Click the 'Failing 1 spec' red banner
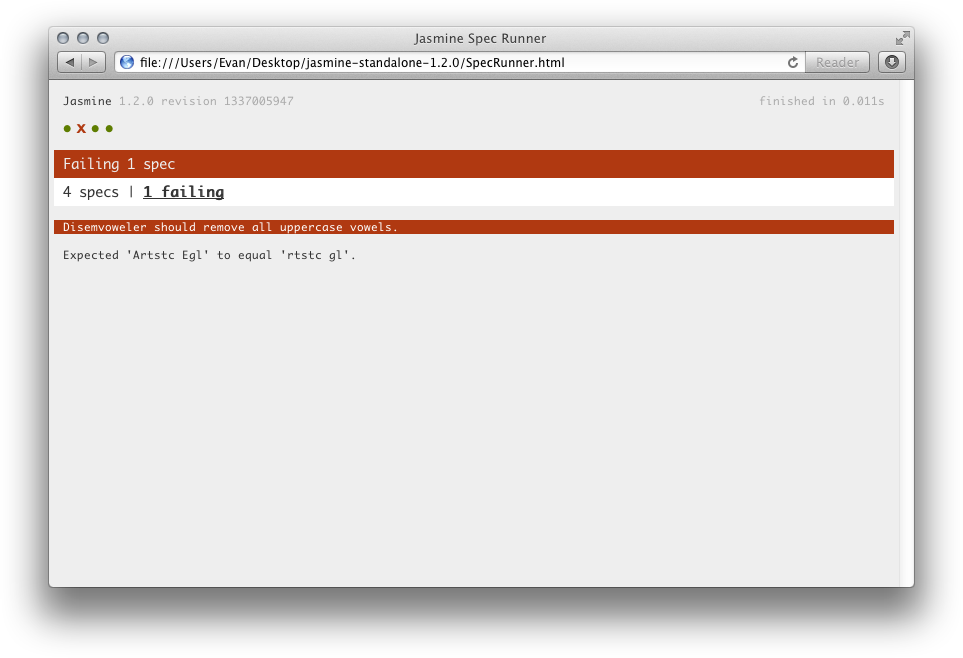963x658 pixels. (x=474, y=164)
